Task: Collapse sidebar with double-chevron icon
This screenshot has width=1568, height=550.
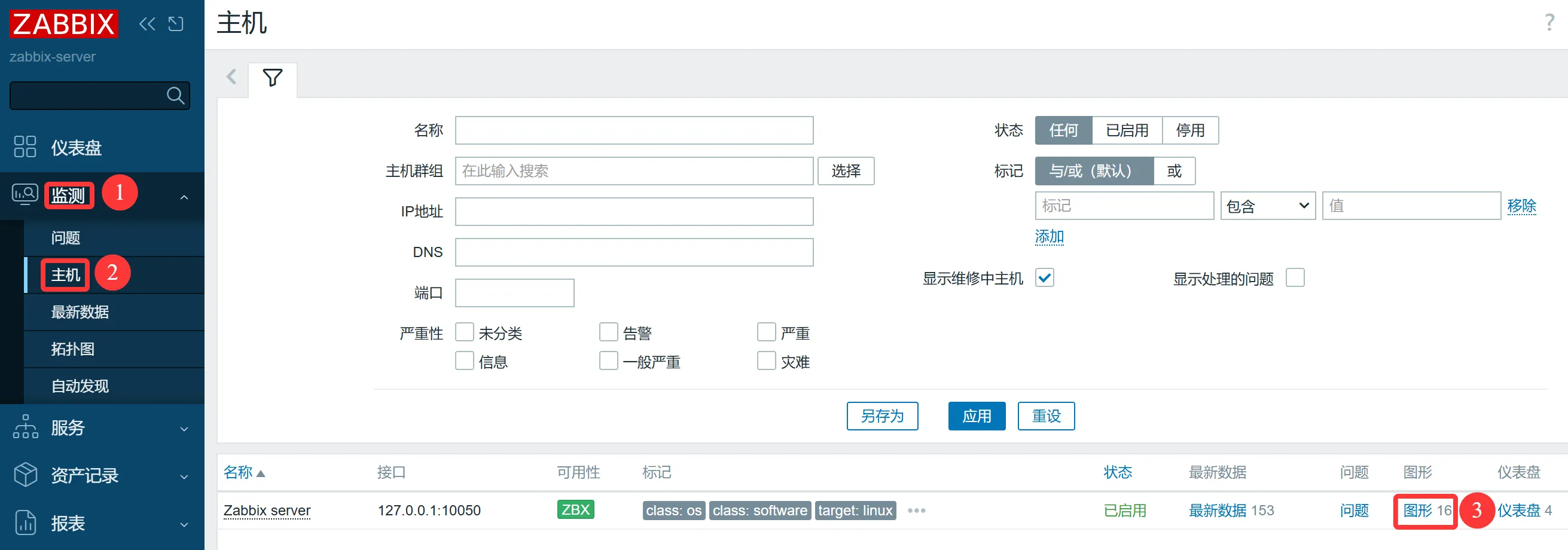Action: [147, 24]
